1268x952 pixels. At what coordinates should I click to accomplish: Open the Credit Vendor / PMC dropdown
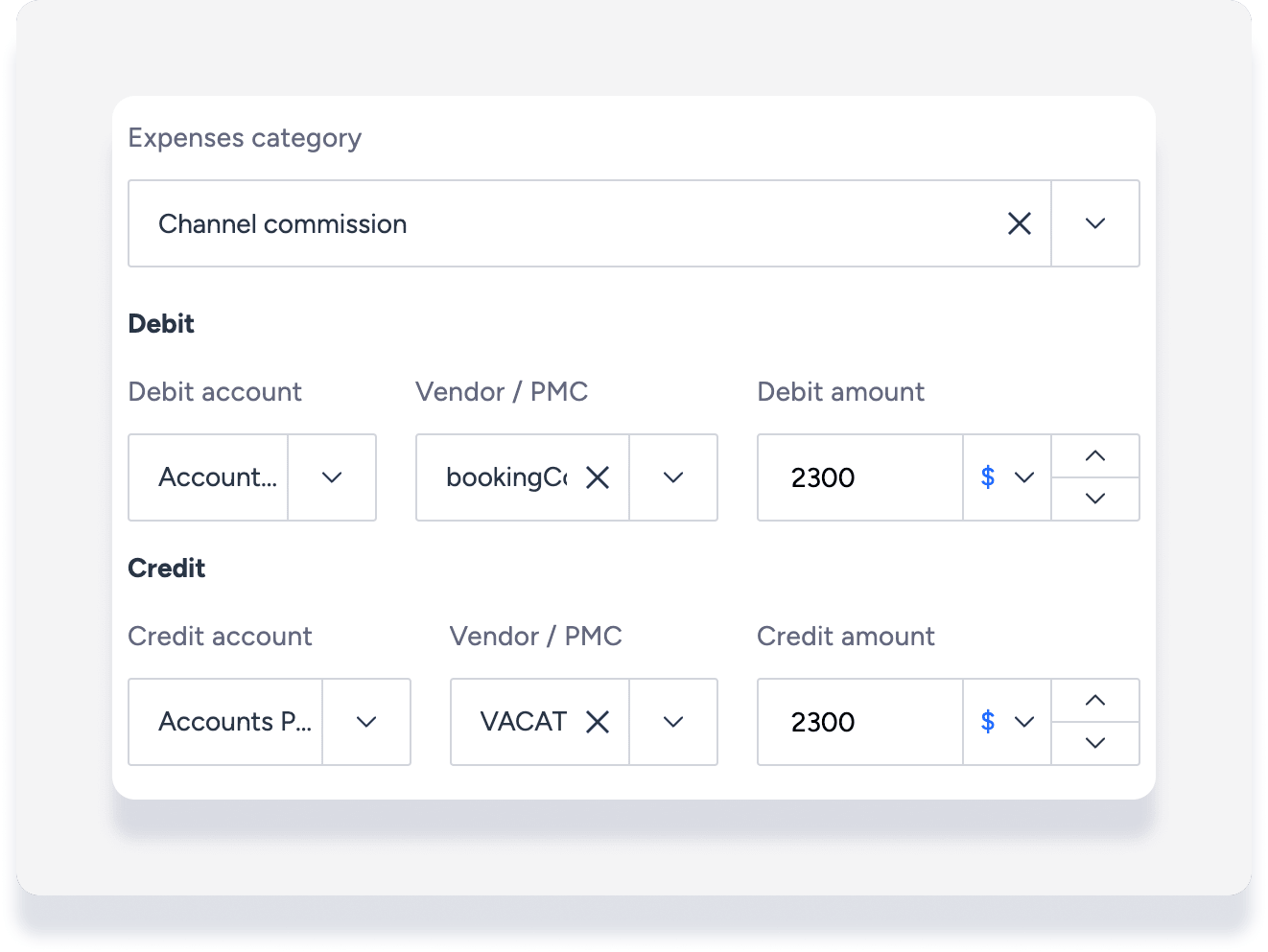pos(673,722)
